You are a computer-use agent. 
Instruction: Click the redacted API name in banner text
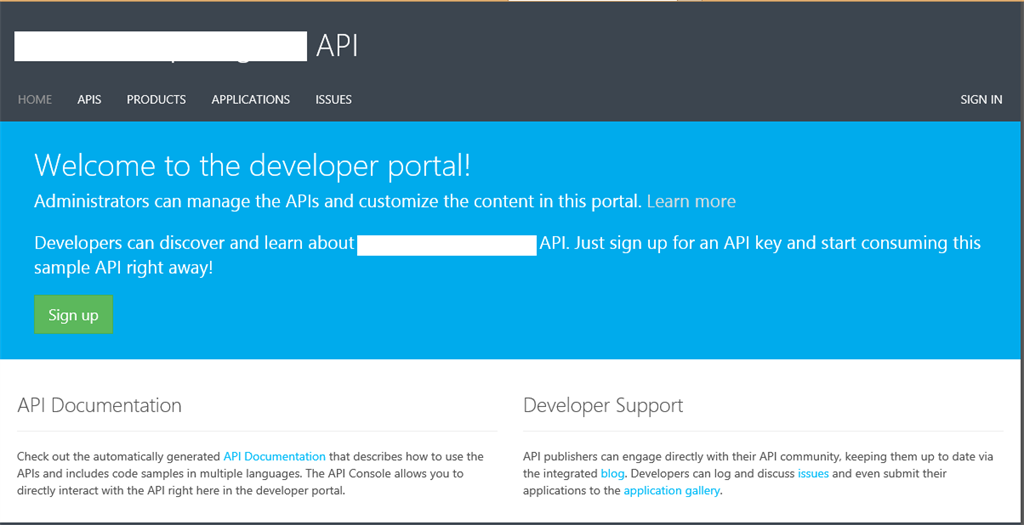pyautogui.click(x=447, y=244)
